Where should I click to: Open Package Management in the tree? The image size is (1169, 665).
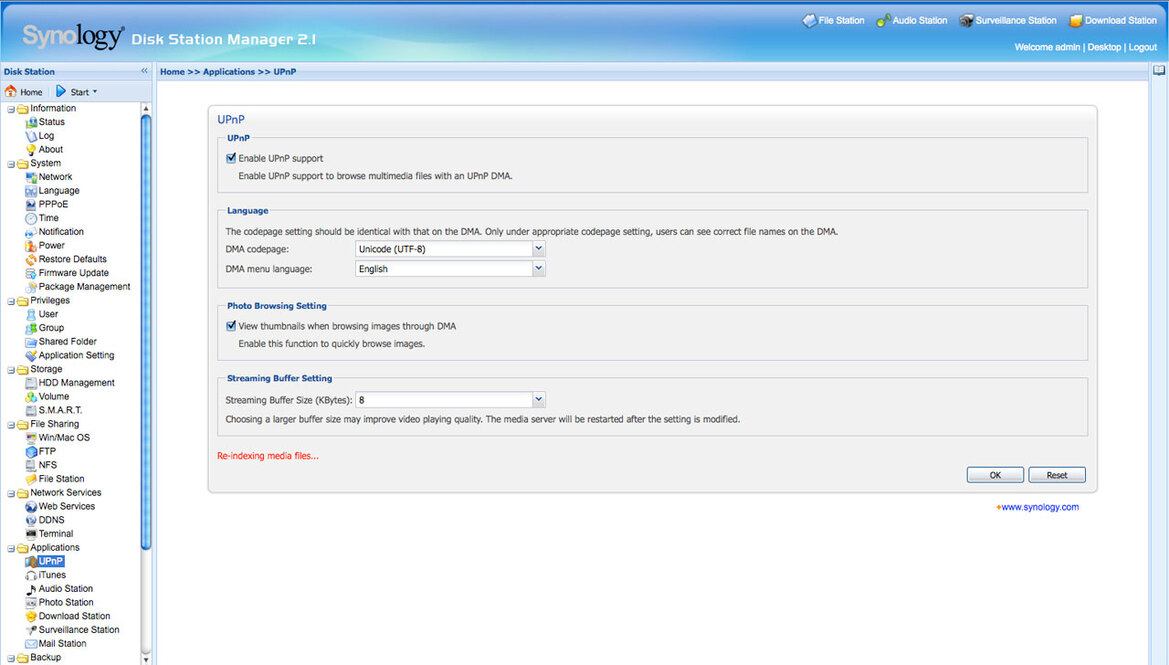pos(84,287)
